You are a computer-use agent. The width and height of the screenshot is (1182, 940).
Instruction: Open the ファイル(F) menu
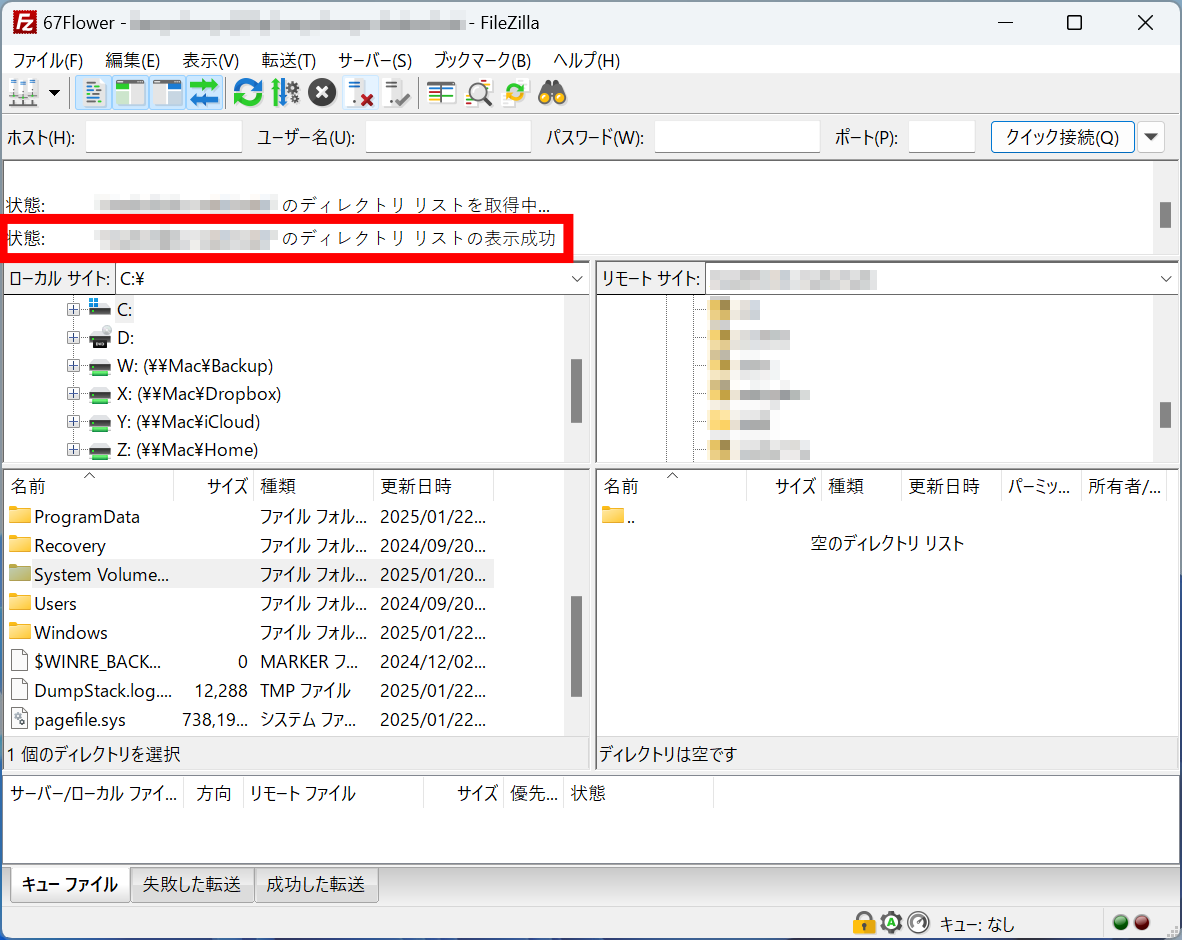point(47,60)
